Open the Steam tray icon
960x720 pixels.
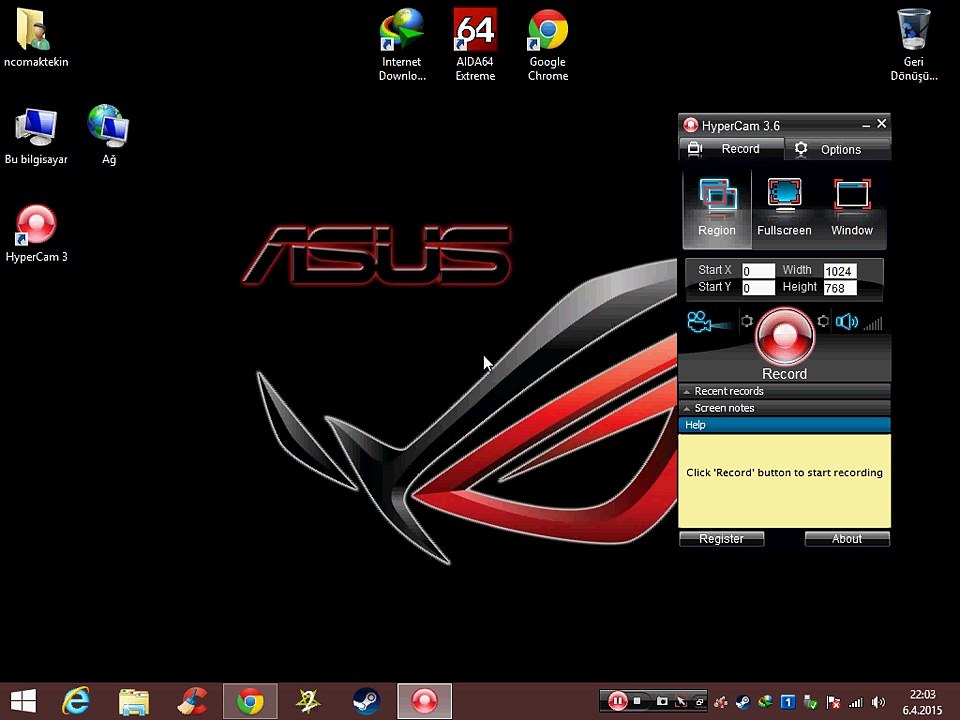[x=743, y=702]
